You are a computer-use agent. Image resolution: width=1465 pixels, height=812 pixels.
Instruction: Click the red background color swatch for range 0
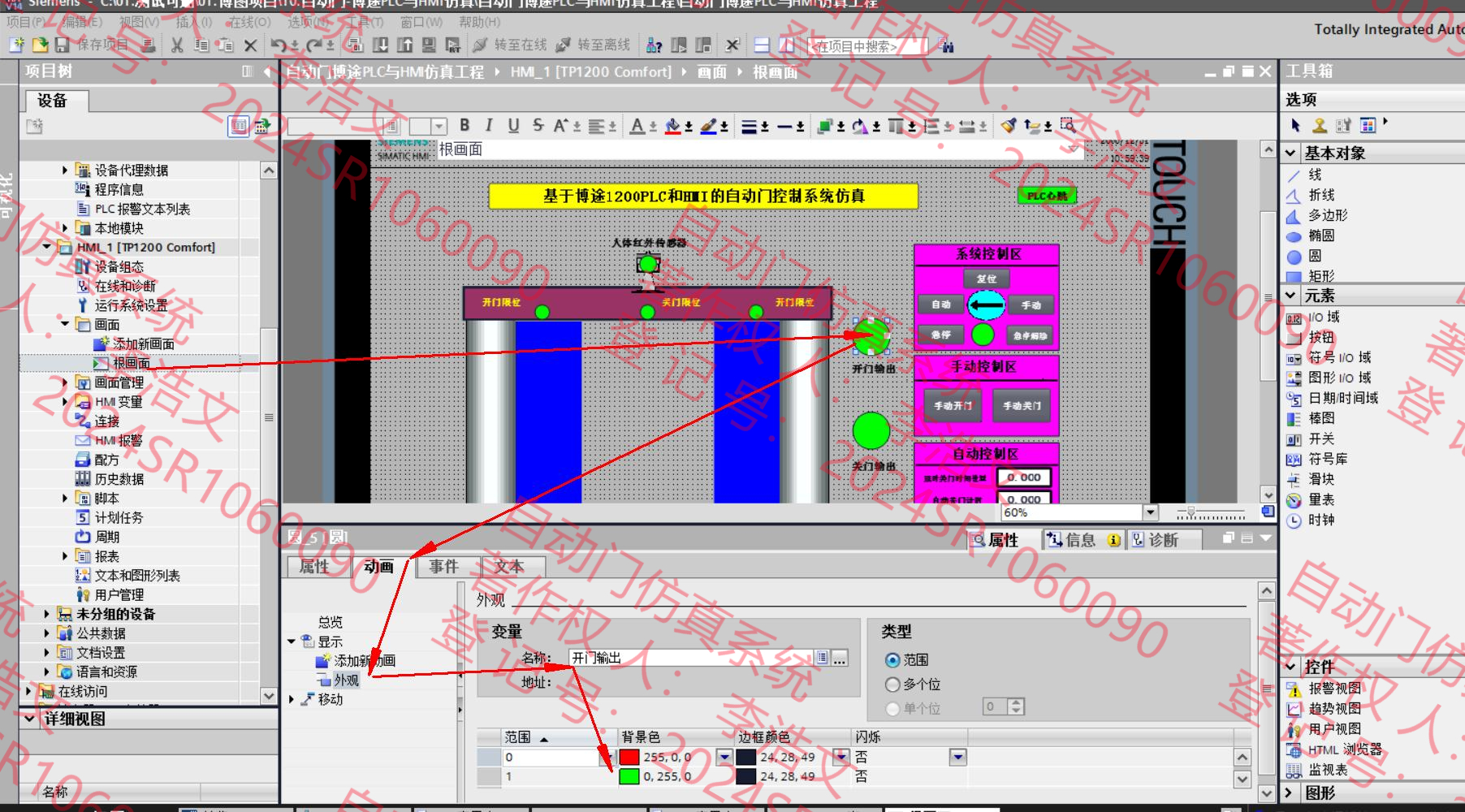(629, 757)
